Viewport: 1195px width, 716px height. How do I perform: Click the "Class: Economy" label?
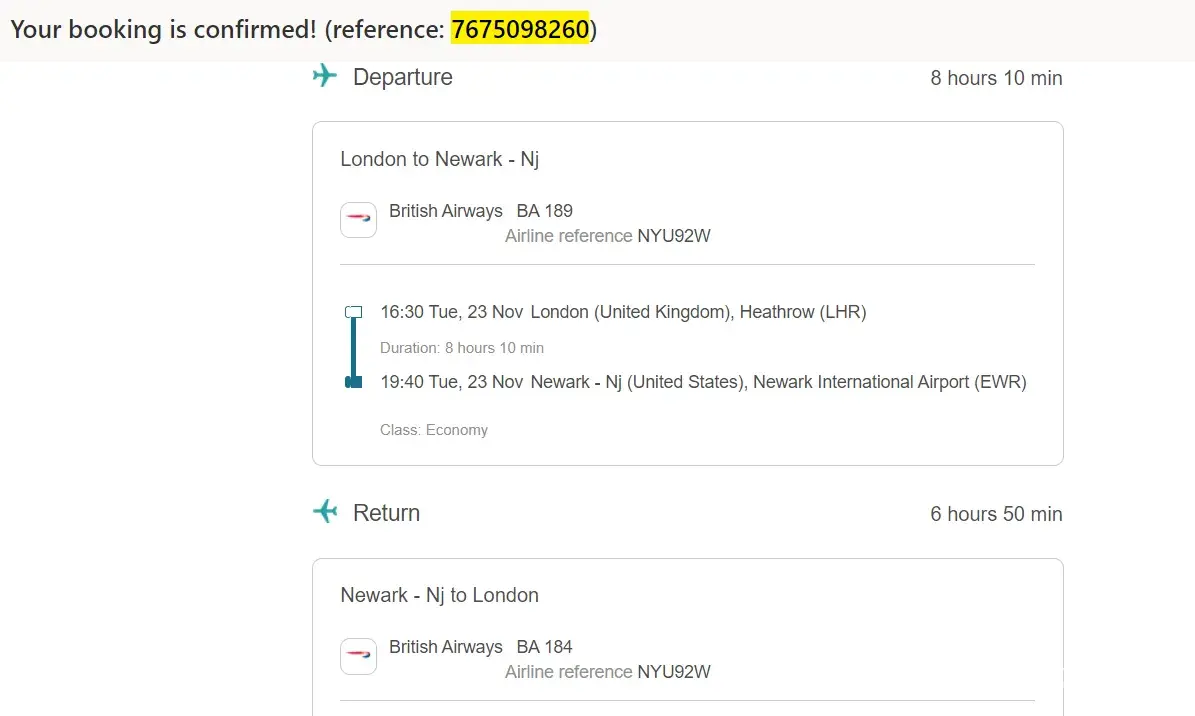[434, 430]
